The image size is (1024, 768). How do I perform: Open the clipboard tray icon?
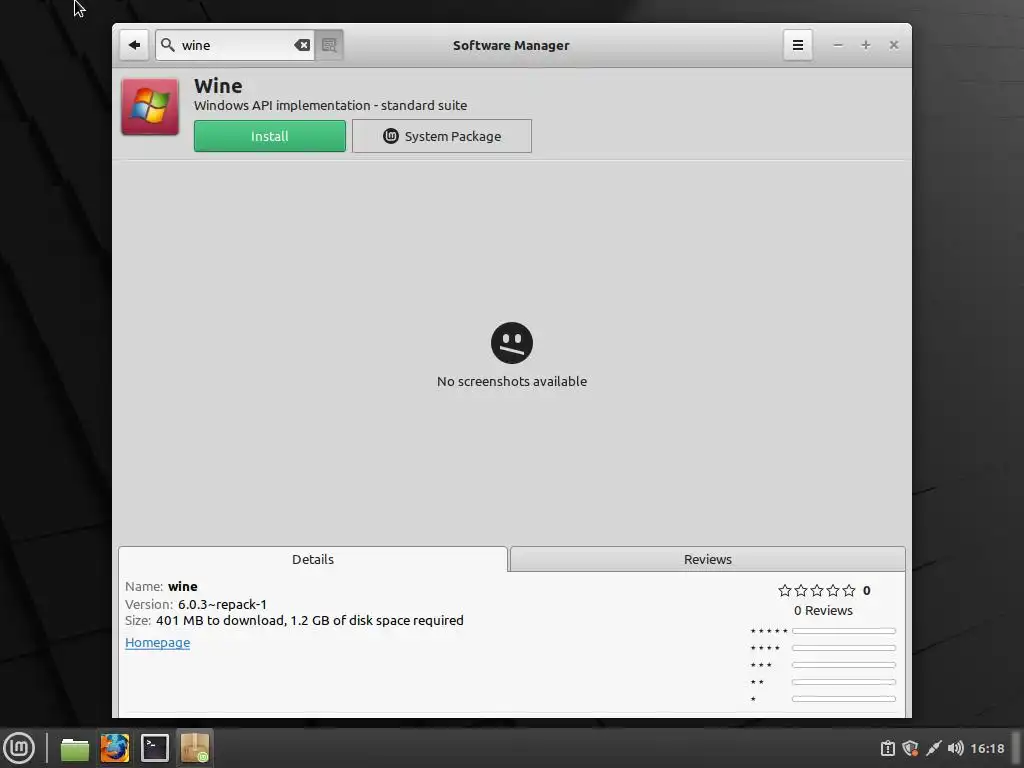[888, 748]
